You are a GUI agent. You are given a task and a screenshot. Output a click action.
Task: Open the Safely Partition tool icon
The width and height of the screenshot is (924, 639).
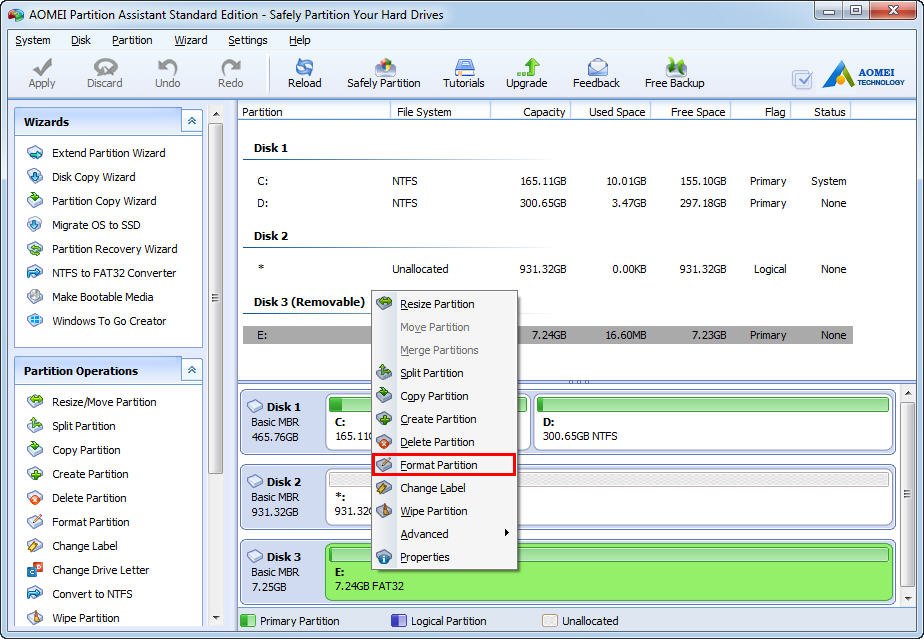pos(384,67)
